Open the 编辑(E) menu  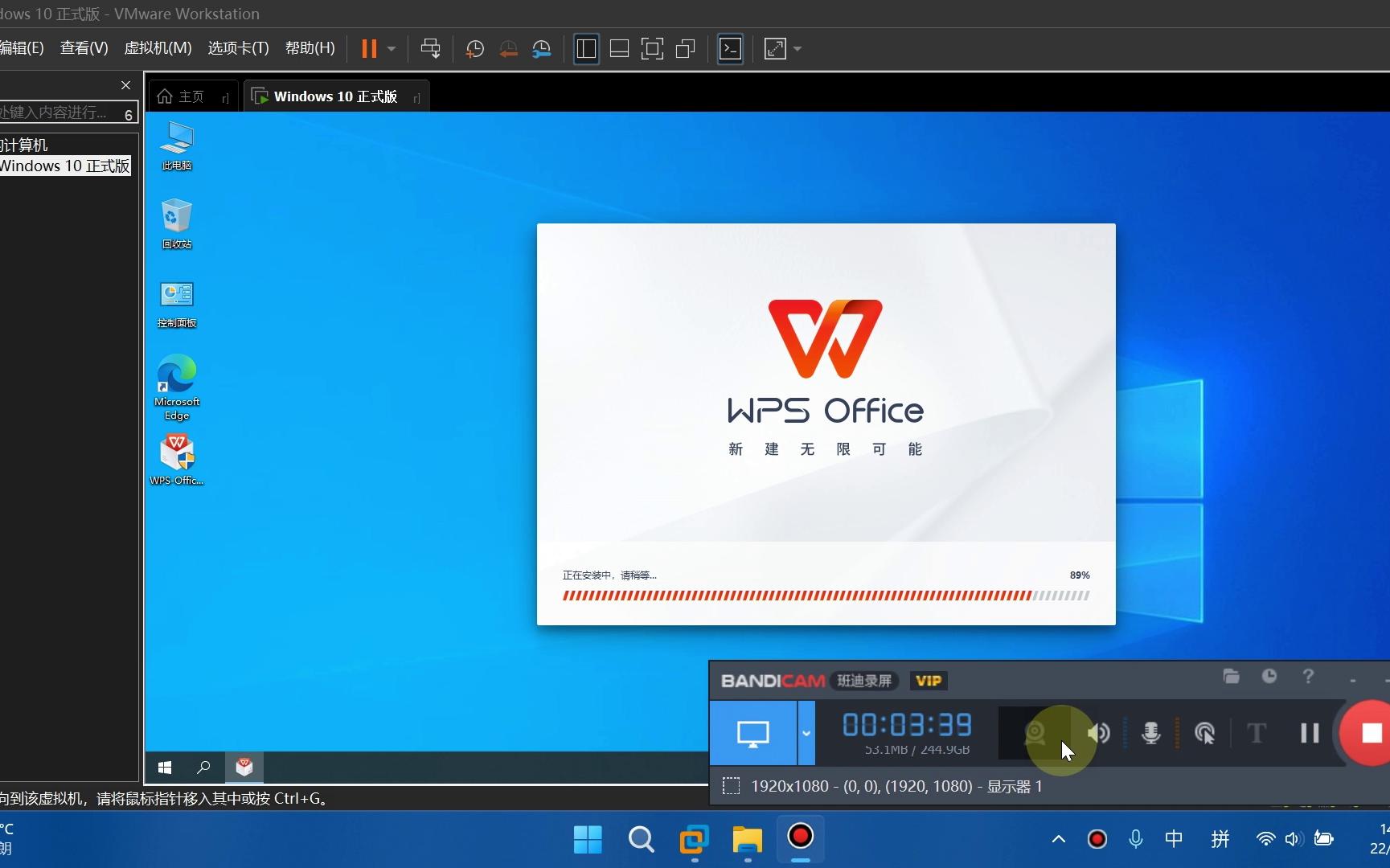[22, 48]
